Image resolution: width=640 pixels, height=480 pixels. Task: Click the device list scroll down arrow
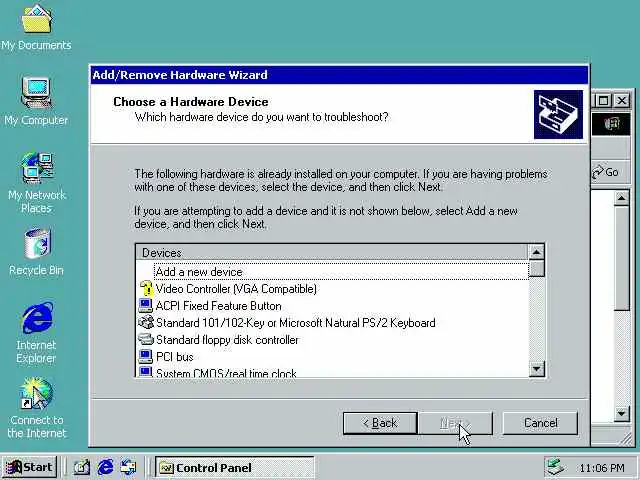(x=536, y=369)
